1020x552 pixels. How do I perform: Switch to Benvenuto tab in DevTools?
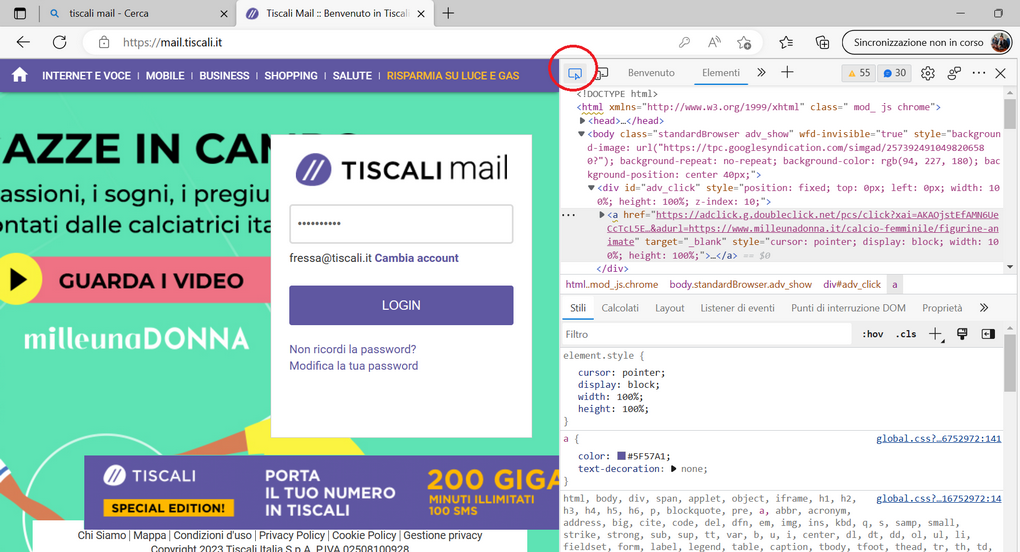[651, 73]
